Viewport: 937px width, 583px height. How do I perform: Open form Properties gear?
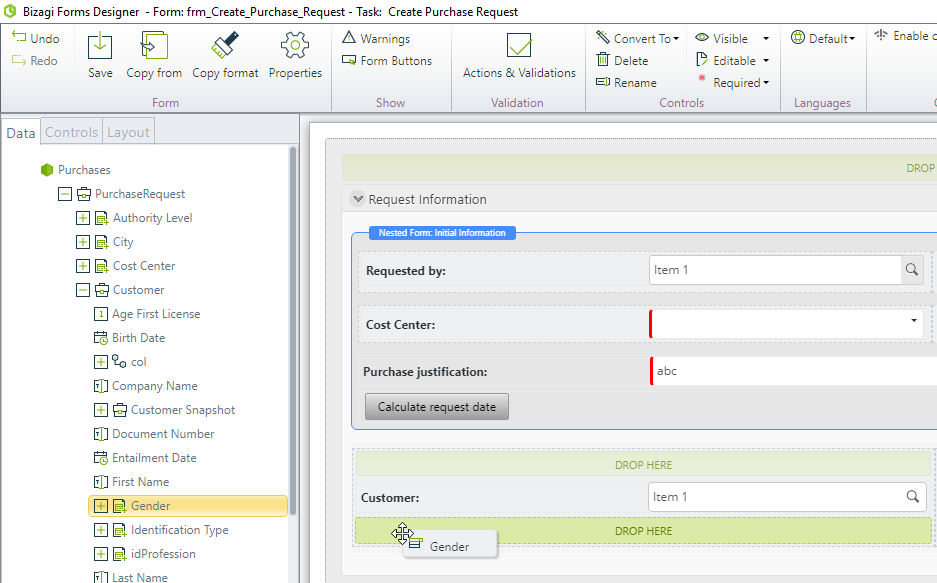295,55
